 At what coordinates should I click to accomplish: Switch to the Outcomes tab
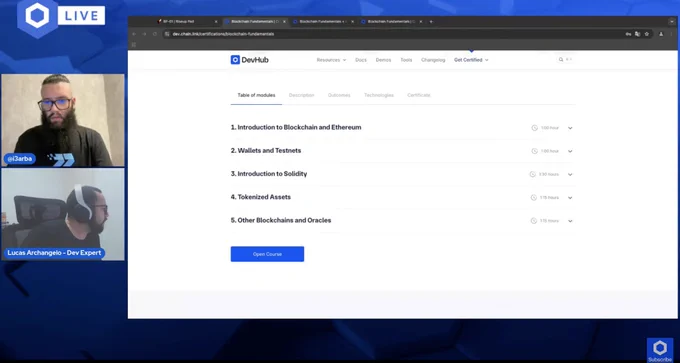pyautogui.click(x=339, y=95)
